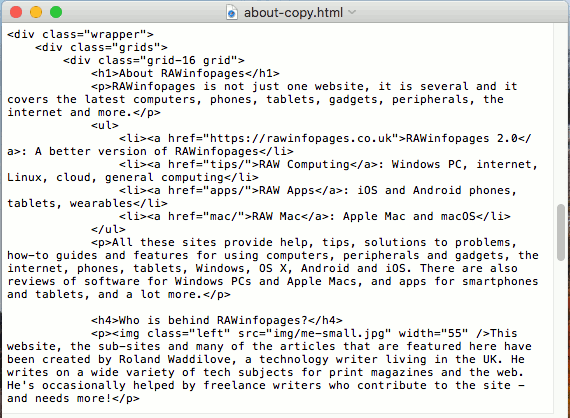Click the 'About RAWinfopages' h1 heading text
570x418 pixels.
point(182,73)
